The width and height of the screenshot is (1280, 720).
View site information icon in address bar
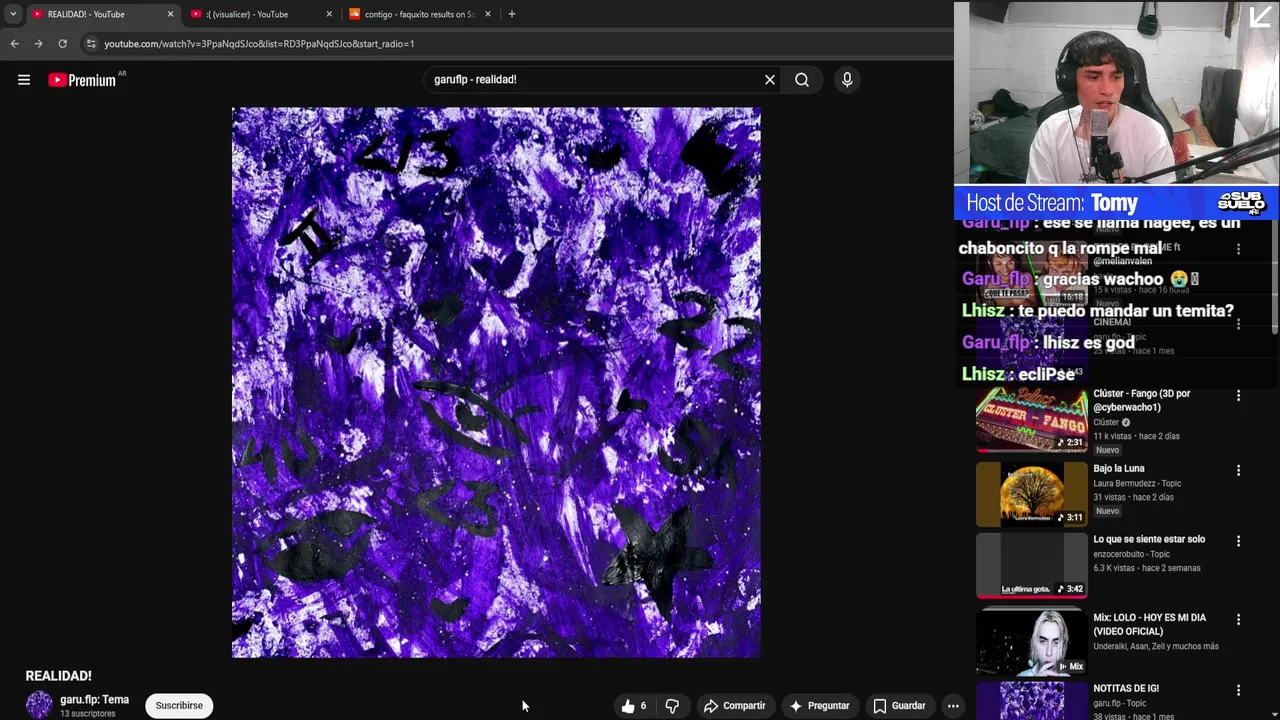(91, 44)
